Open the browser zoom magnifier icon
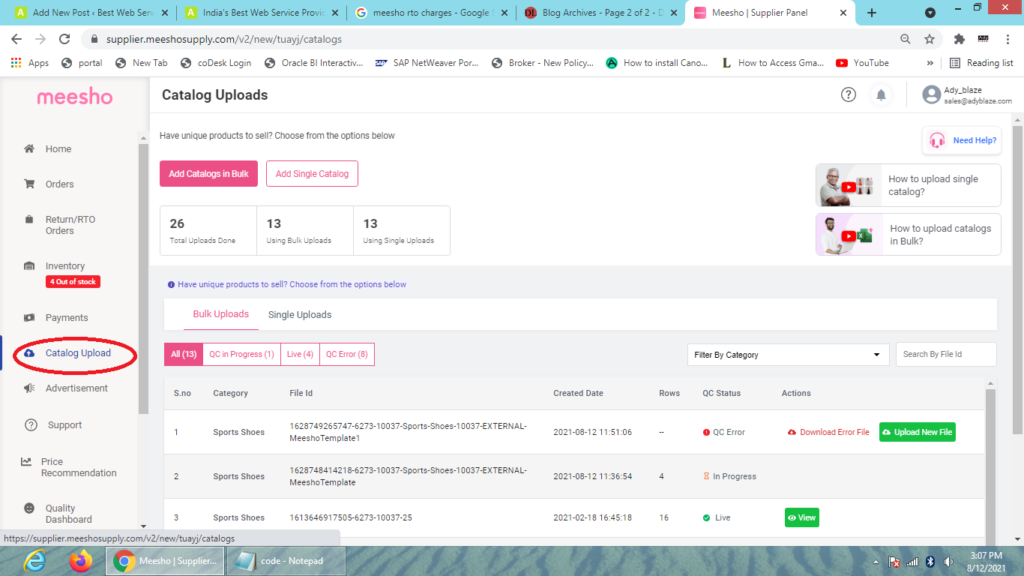This screenshot has height=576, width=1024. tap(905, 39)
